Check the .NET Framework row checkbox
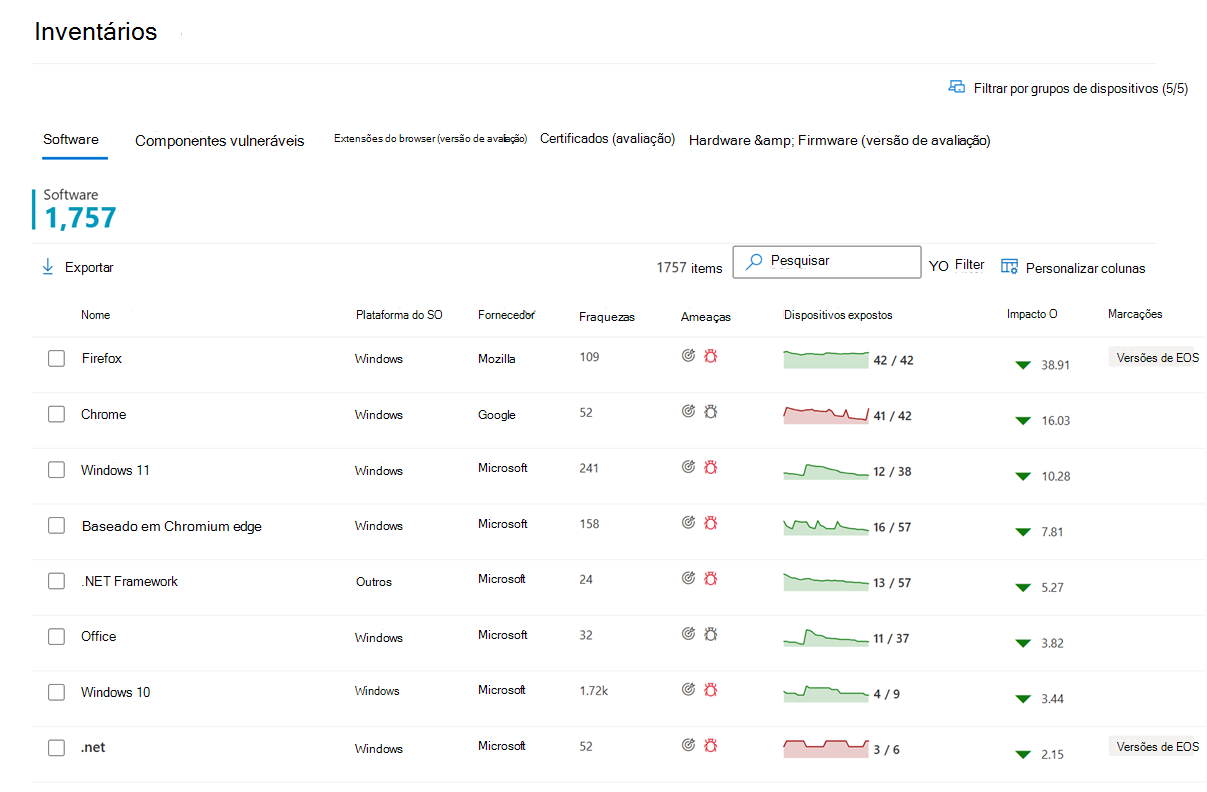This screenshot has height=792, width=1207. (x=57, y=581)
